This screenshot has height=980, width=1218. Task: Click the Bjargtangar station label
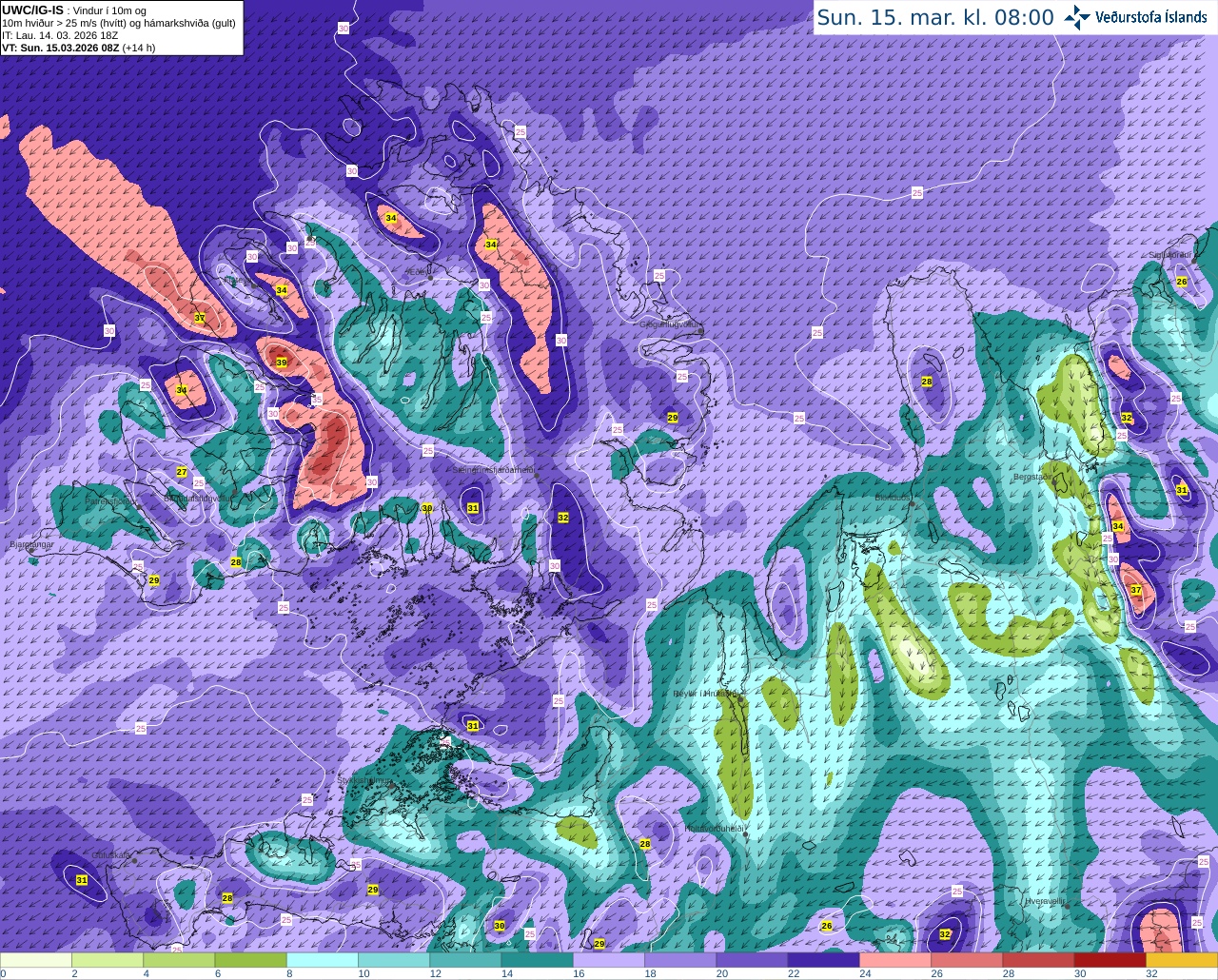point(31,545)
